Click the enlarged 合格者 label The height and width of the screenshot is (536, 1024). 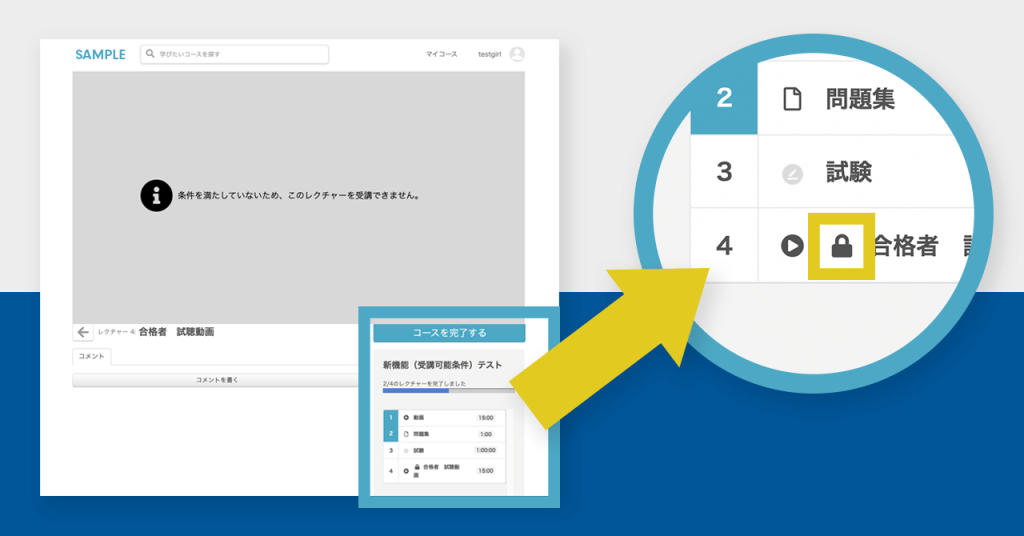(x=906, y=246)
